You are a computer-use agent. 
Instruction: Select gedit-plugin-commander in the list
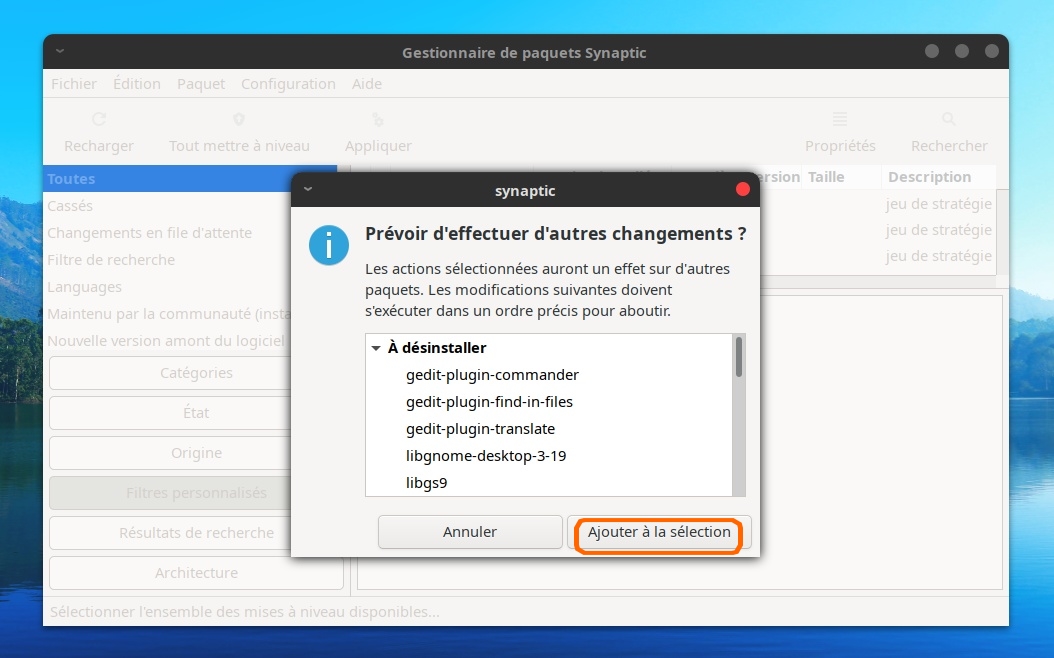pos(492,375)
